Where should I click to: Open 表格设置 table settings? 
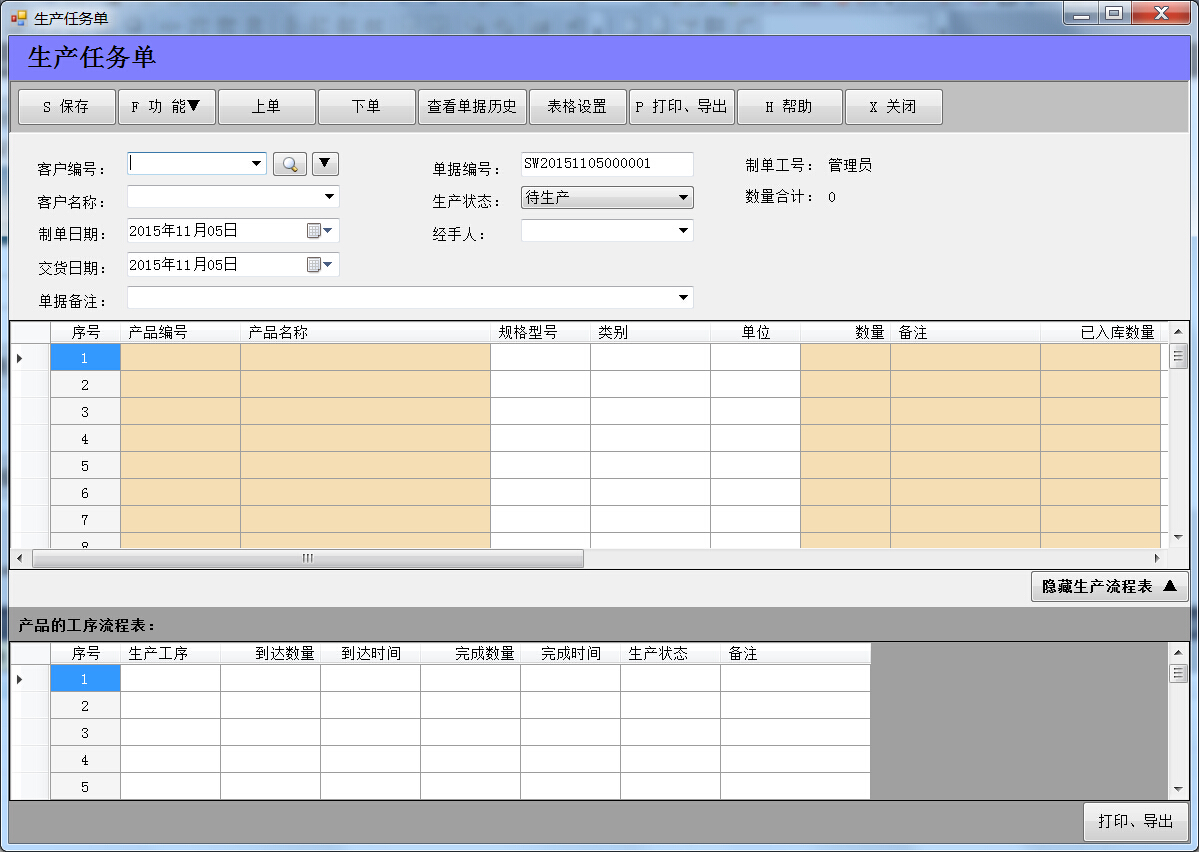[577, 106]
